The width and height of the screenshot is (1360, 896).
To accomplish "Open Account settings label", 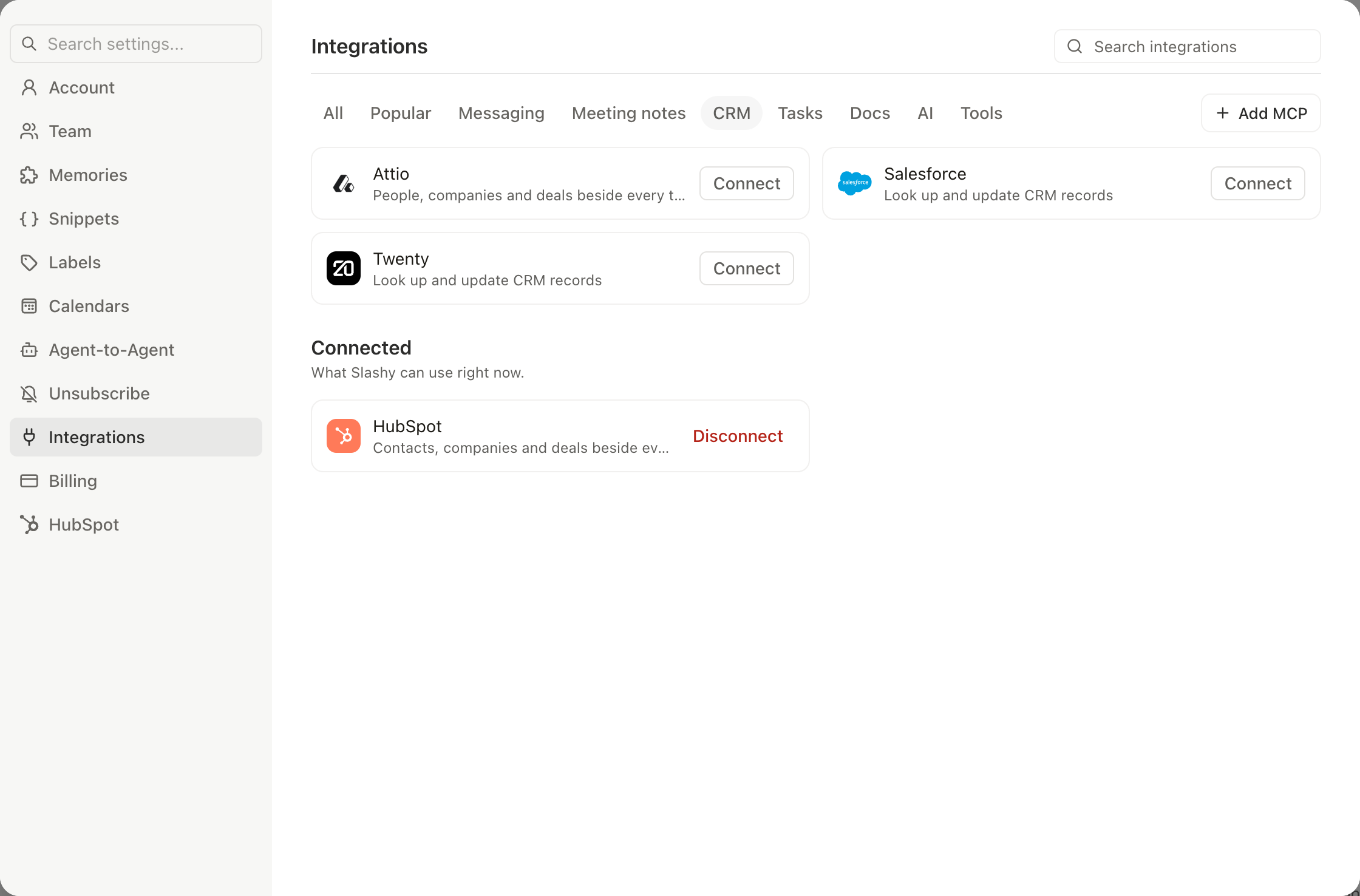I will pyautogui.click(x=82, y=87).
